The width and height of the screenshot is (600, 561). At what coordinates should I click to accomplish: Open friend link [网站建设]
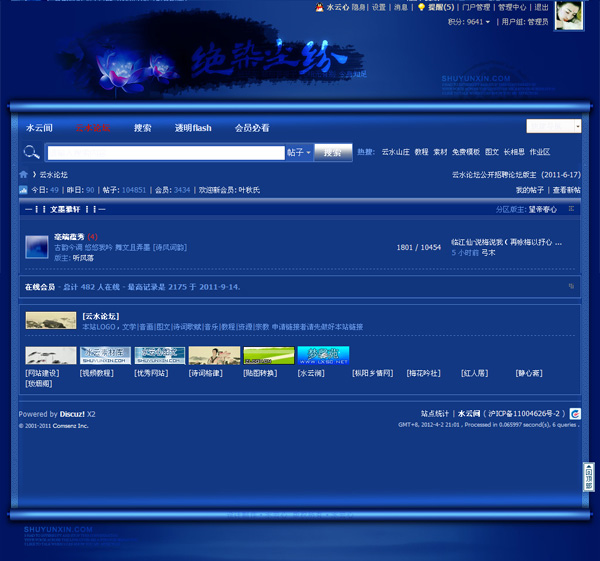(x=42, y=373)
